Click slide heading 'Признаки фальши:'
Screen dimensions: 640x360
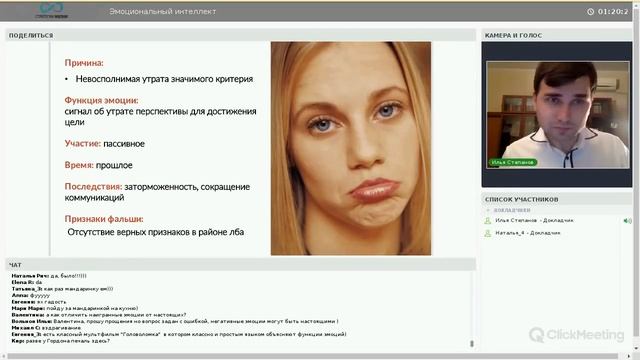104,219
